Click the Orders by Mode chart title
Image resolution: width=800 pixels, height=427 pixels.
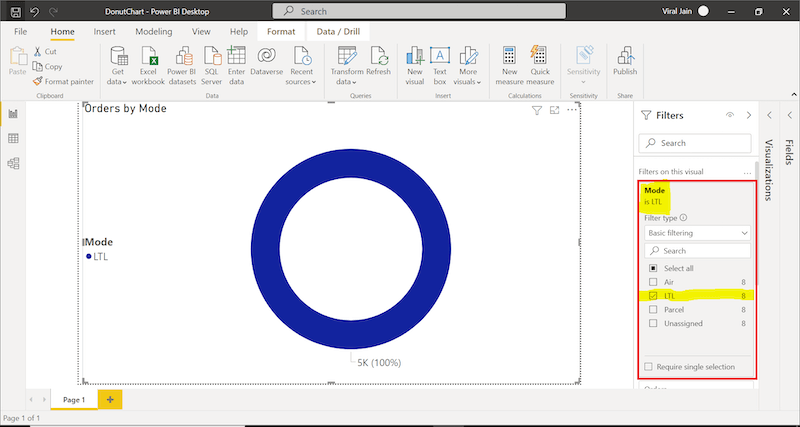tap(126, 108)
